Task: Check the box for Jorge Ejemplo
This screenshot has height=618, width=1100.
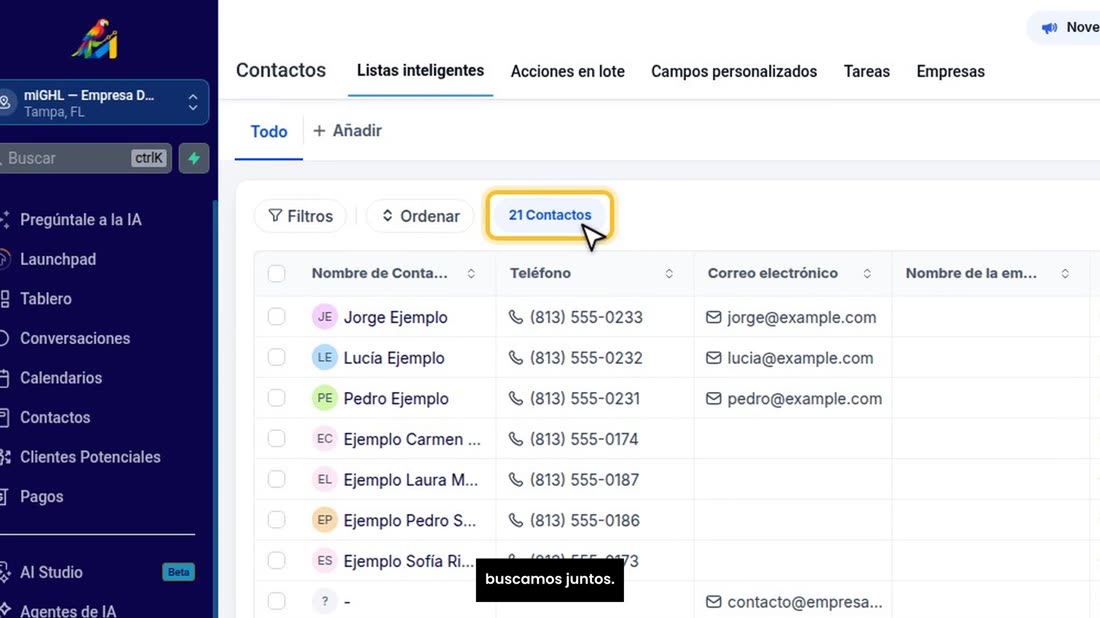Action: click(x=276, y=317)
